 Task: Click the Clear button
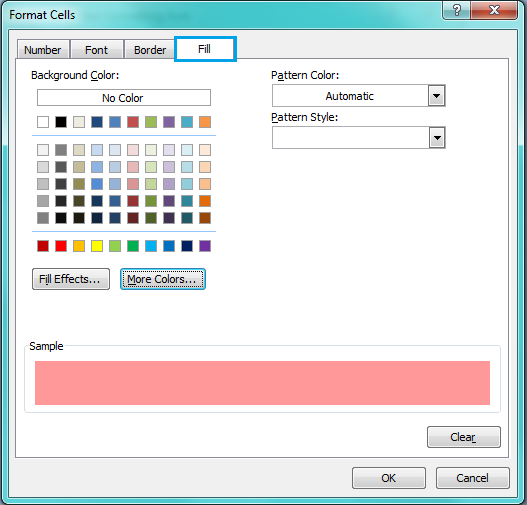(464, 437)
